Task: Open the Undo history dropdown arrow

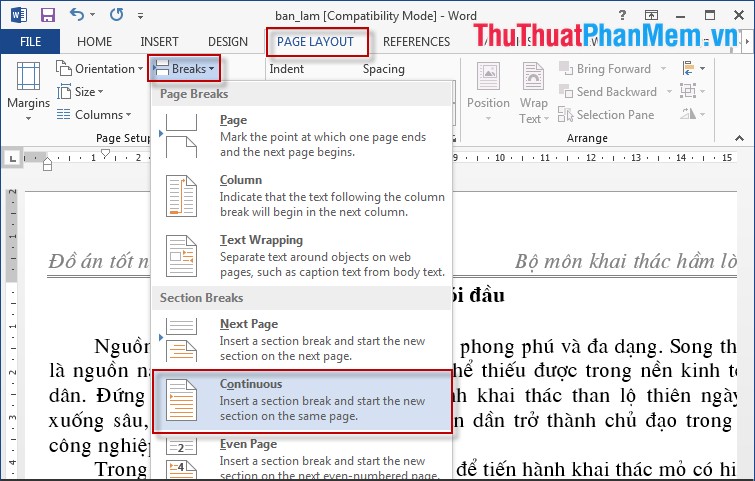Action: pyautogui.click(x=92, y=15)
